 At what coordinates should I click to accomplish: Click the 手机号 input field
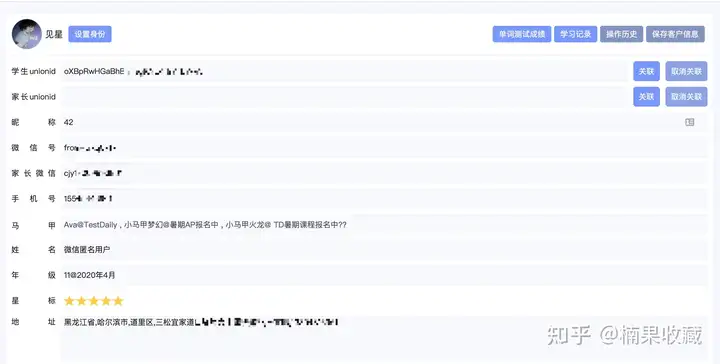(384, 199)
